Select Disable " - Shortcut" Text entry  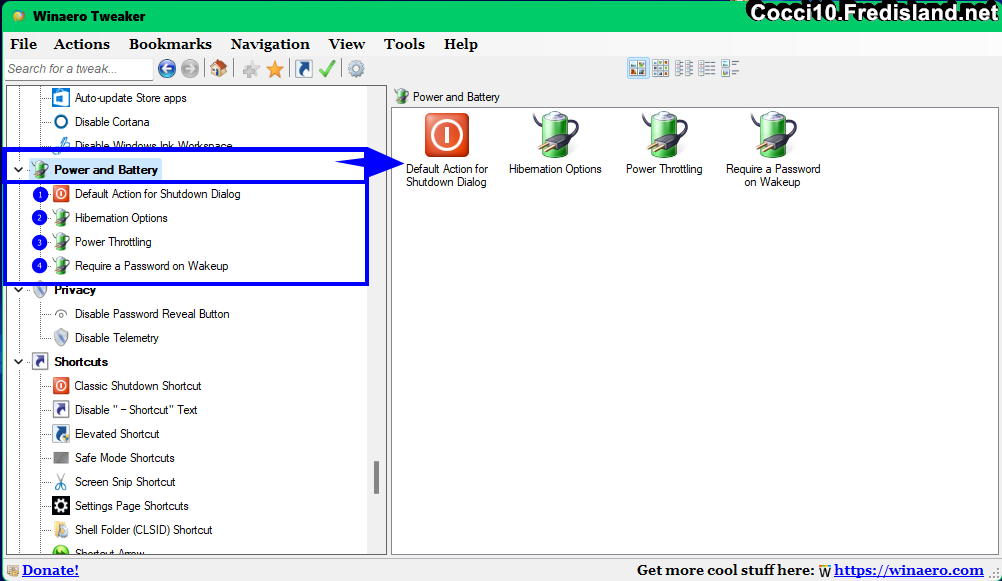click(135, 410)
